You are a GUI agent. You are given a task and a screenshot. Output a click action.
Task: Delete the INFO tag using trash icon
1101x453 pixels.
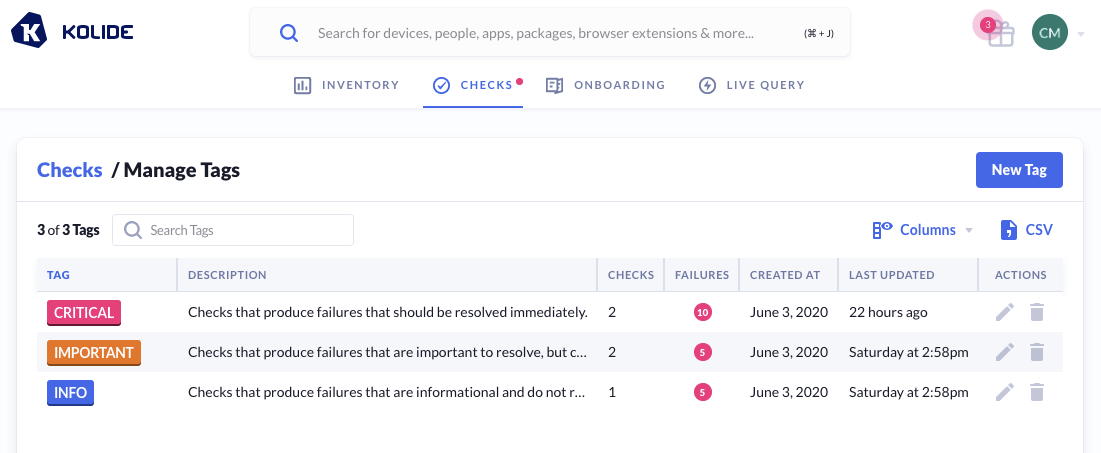(1037, 392)
